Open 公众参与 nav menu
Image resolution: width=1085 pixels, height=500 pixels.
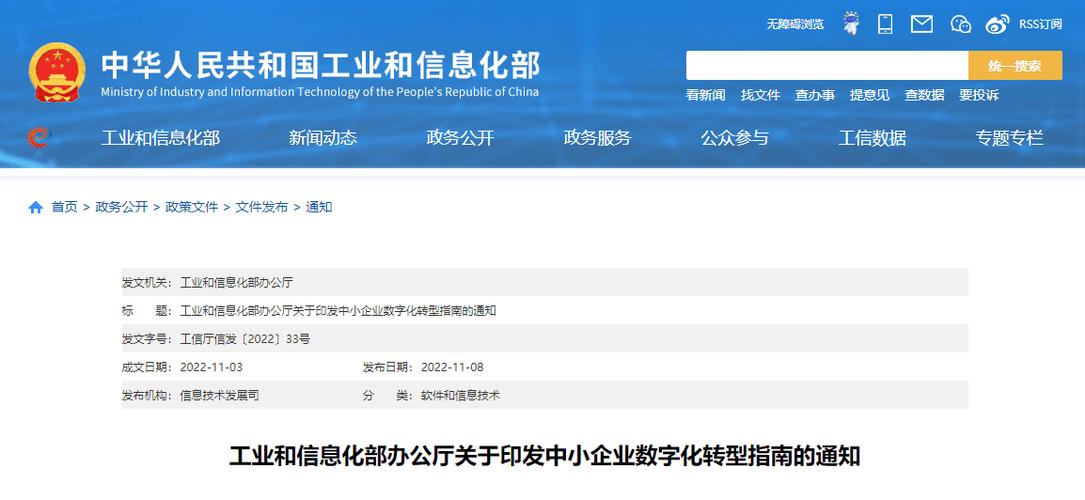(x=734, y=138)
